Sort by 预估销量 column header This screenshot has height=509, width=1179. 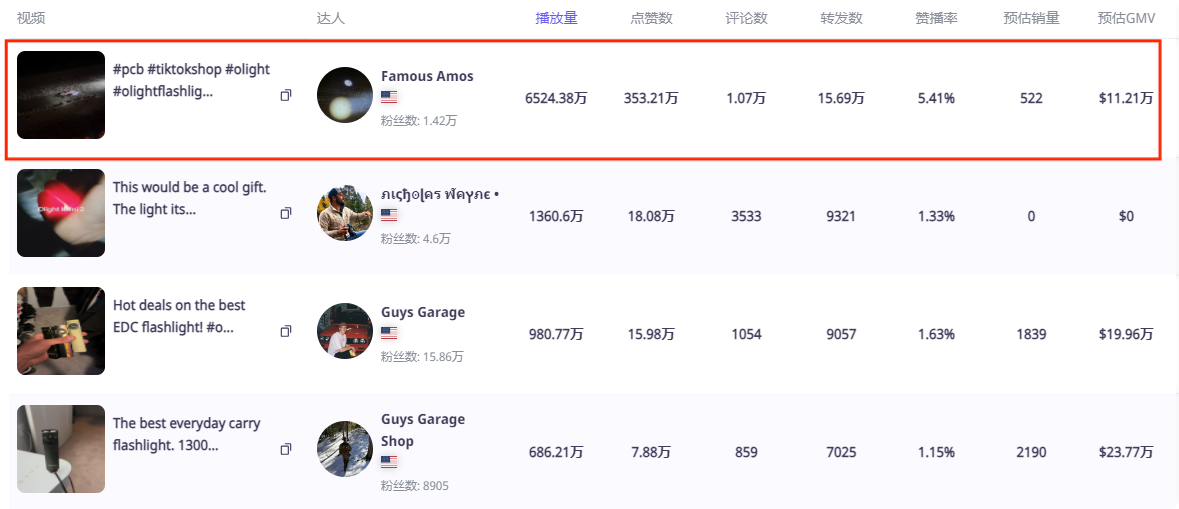[x=1031, y=18]
